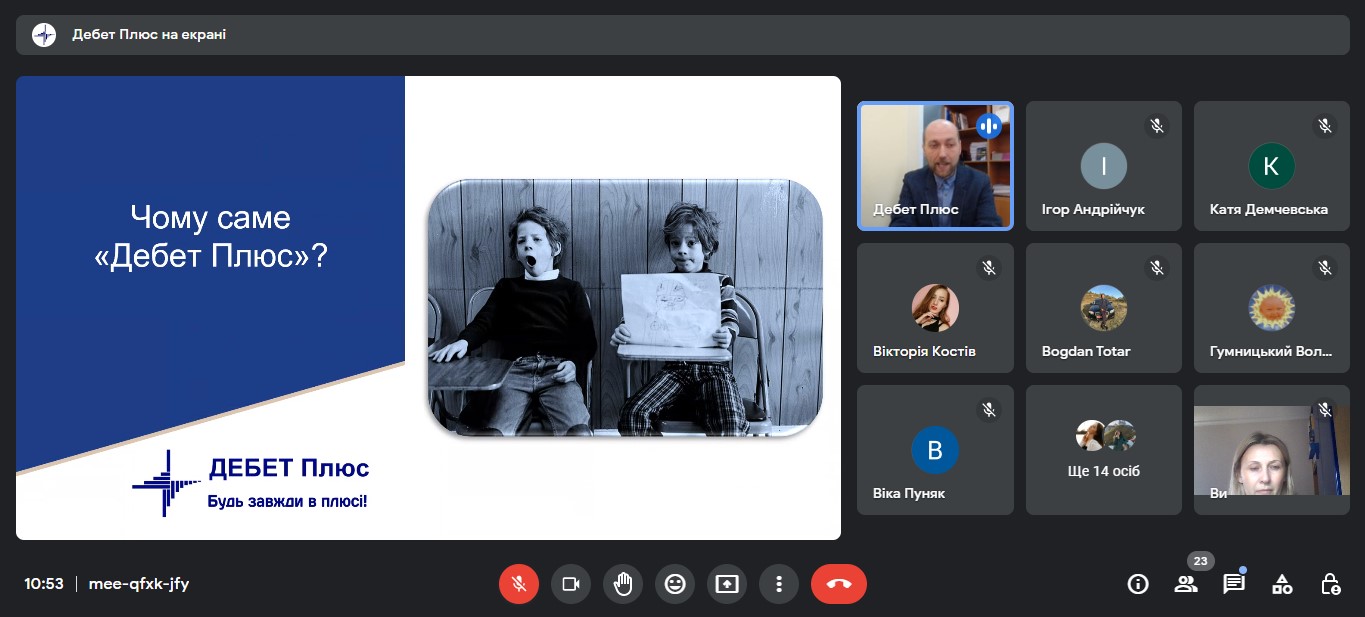
Task: Click the meeting code mee-qfxk-jfy
Action: (x=139, y=584)
